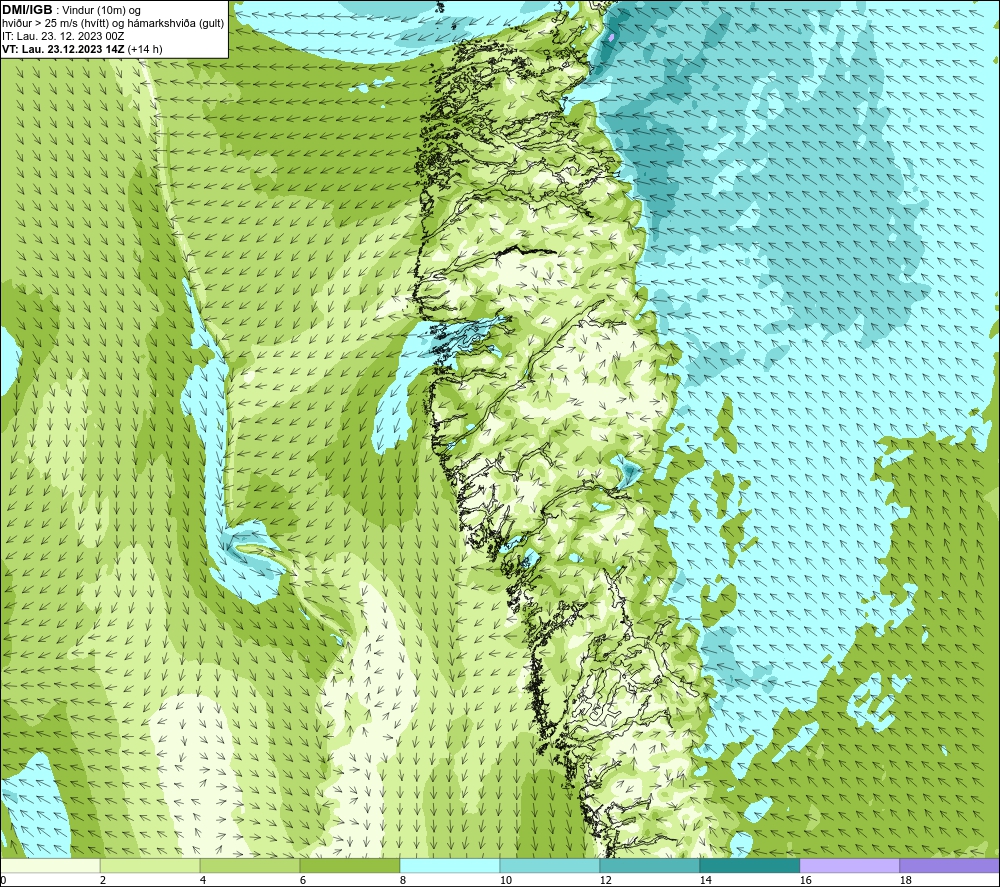Click the 10–12 m/s teal legend swatch
Viewport: 1000px width, 887px height.
point(550,865)
